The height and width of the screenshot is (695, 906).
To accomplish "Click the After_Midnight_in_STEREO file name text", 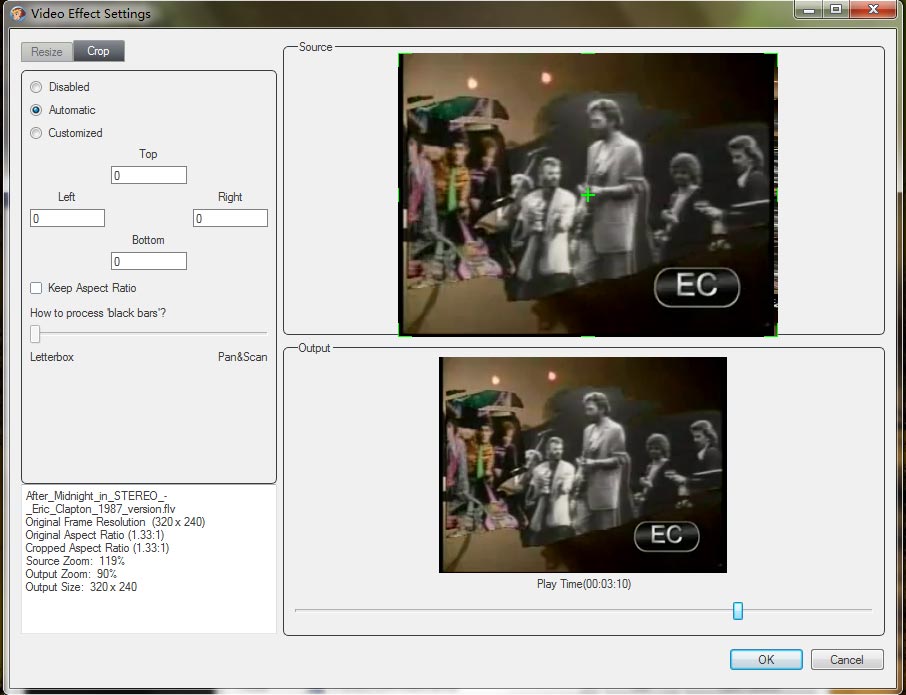I will (x=100, y=503).
